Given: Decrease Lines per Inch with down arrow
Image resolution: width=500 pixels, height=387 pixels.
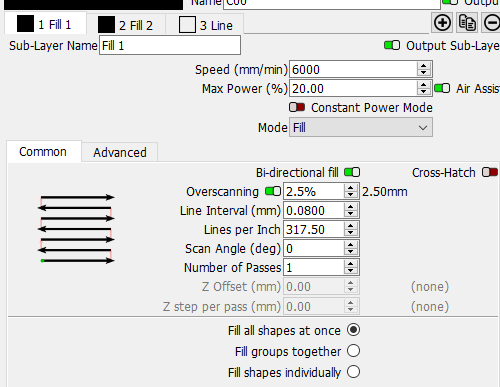Looking at the screenshot, I should pos(350,233).
